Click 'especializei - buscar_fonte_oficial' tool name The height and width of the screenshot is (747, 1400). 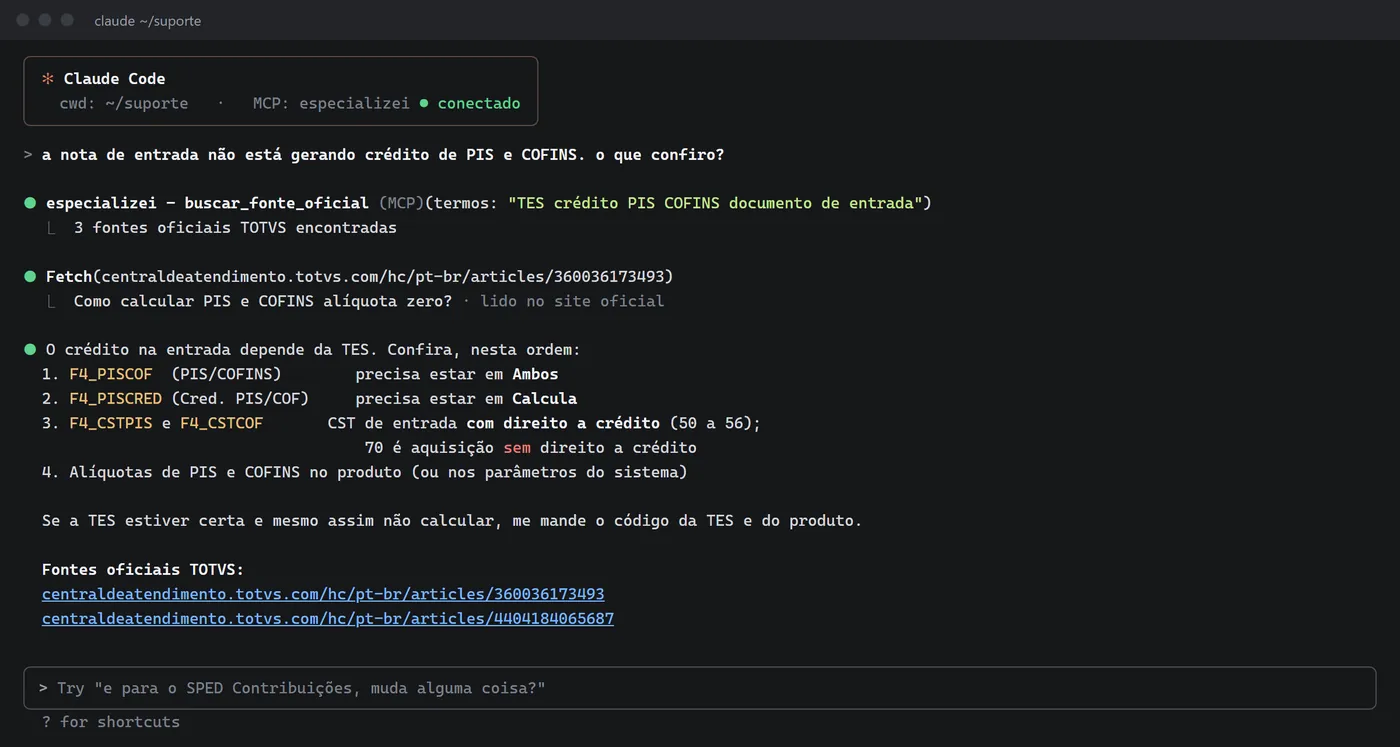pyautogui.click(x=207, y=203)
